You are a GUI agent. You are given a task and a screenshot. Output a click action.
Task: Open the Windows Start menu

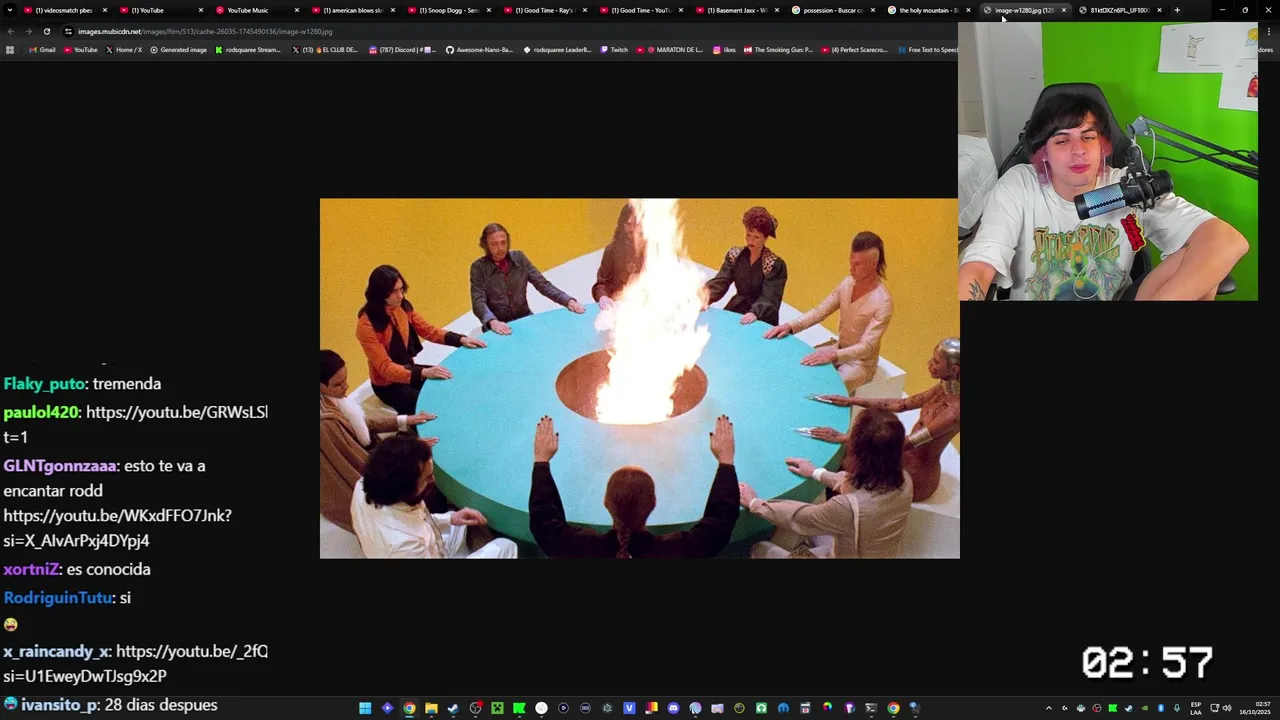point(365,708)
